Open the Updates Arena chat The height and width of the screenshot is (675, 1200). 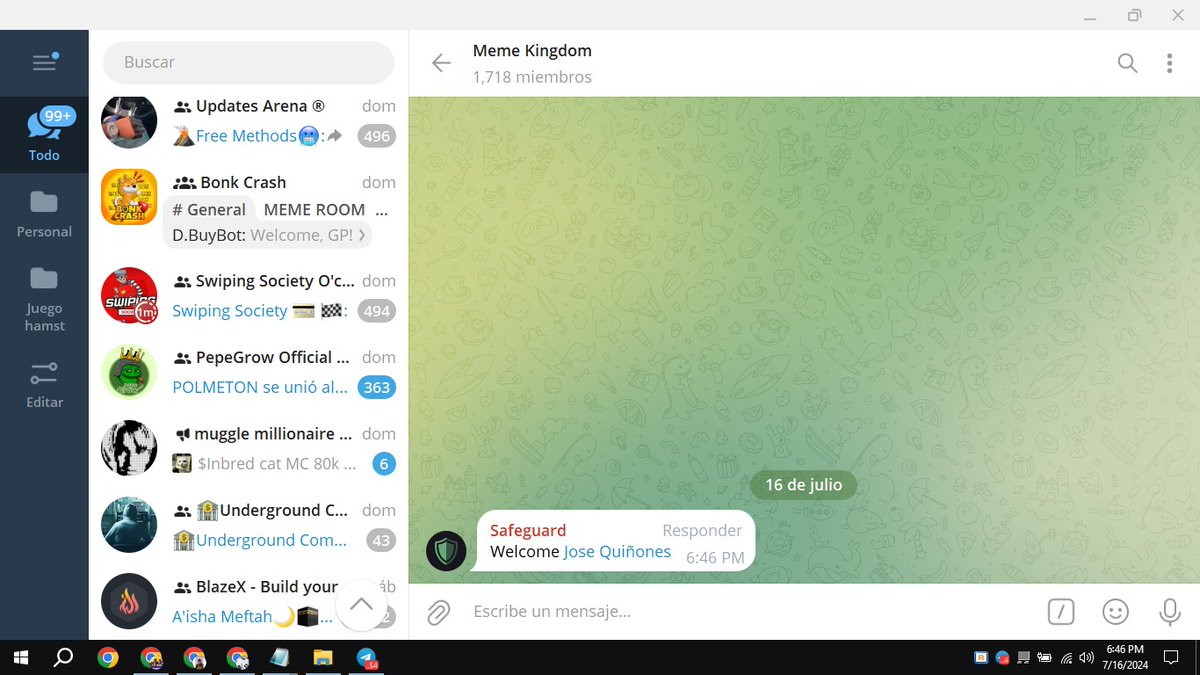point(249,121)
